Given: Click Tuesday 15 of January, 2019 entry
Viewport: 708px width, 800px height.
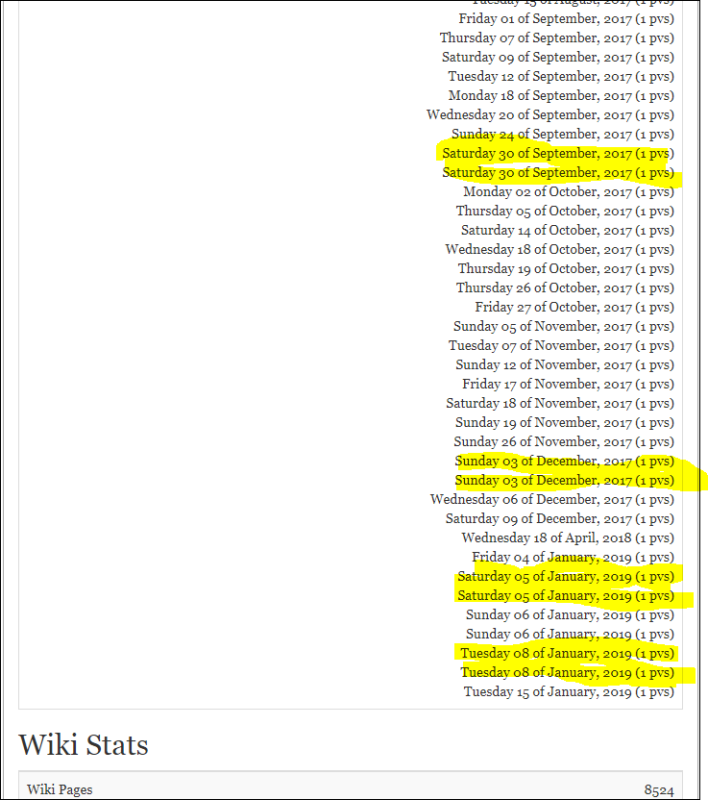Looking at the screenshot, I should (x=569, y=692).
